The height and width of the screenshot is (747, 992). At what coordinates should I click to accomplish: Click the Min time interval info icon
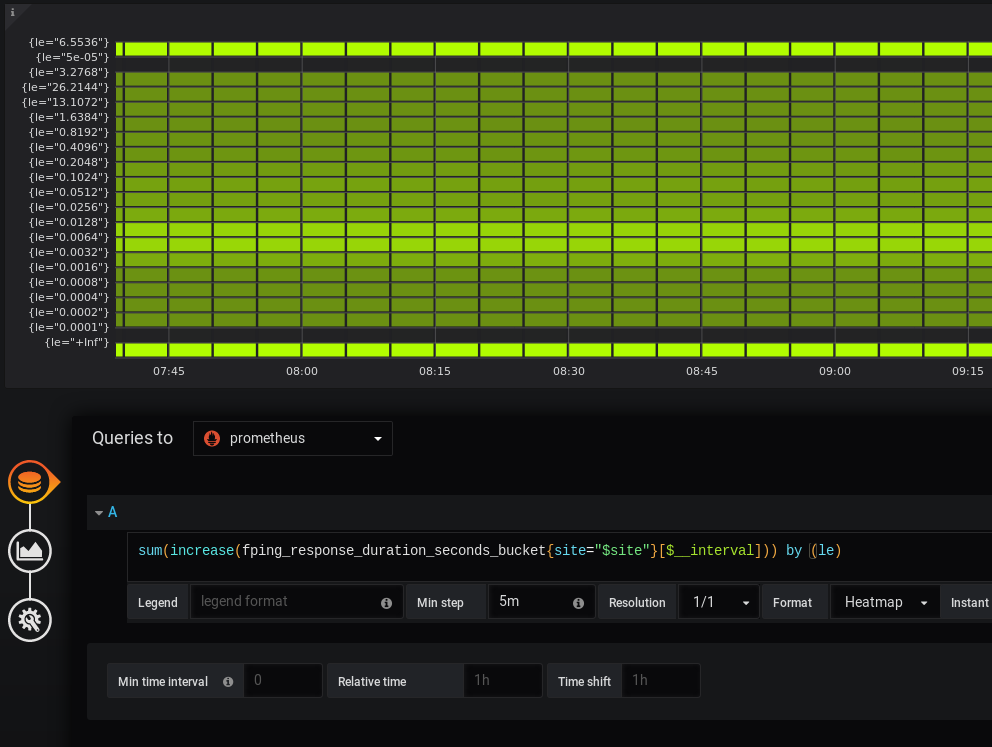[228, 682]
